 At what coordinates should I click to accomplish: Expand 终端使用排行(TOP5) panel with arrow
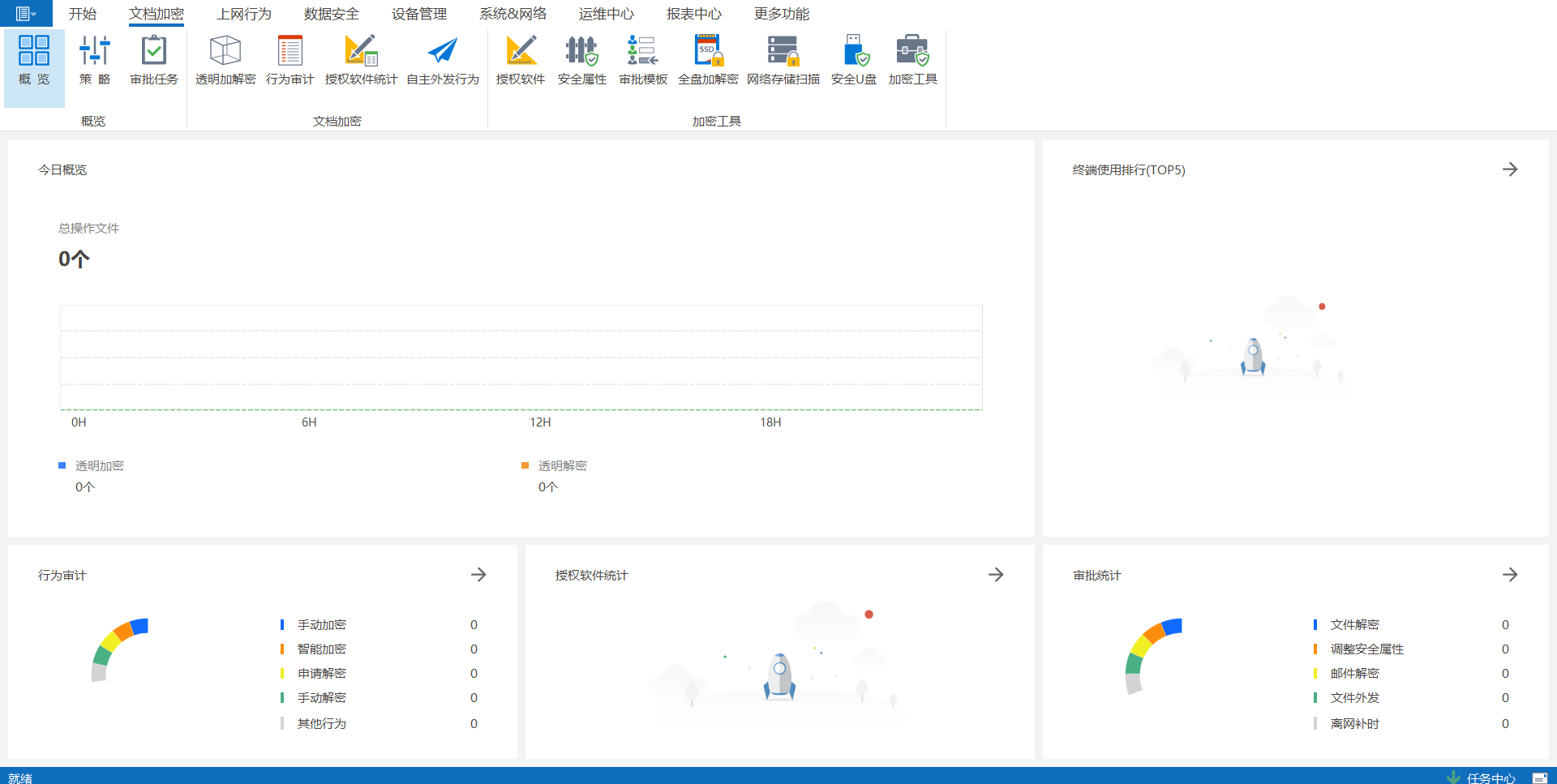(x=1509, y=169)
